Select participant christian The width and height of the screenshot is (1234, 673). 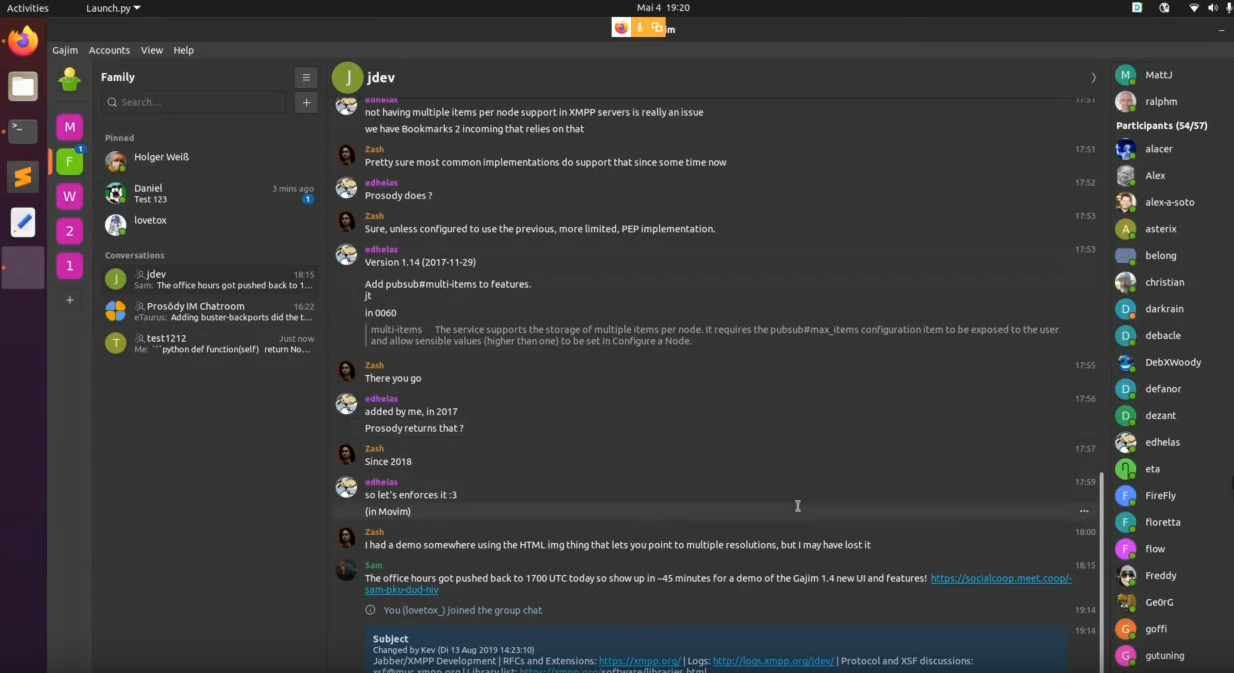click(1165, 282)
